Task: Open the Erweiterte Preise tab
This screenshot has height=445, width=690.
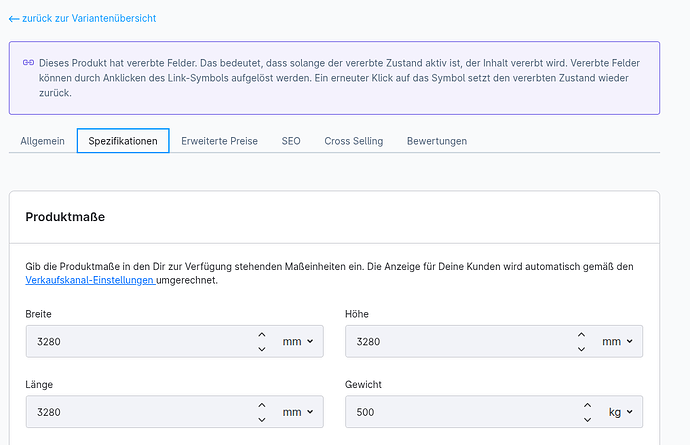Action: tap(219, 141)
